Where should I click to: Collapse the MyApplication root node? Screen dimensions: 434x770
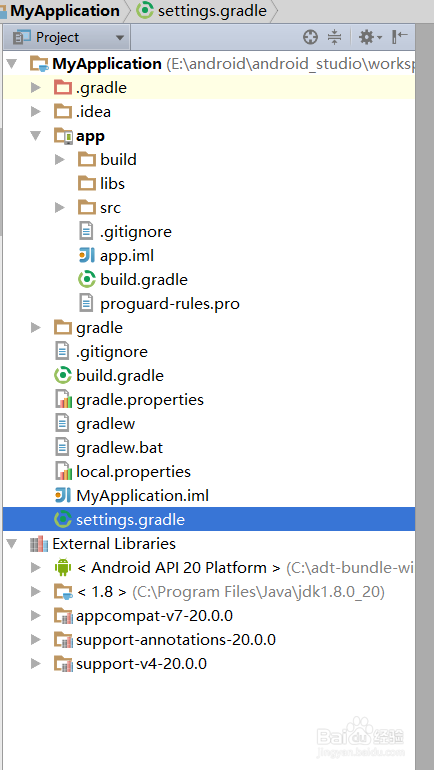pyautogui.click(x=12, y=64)
